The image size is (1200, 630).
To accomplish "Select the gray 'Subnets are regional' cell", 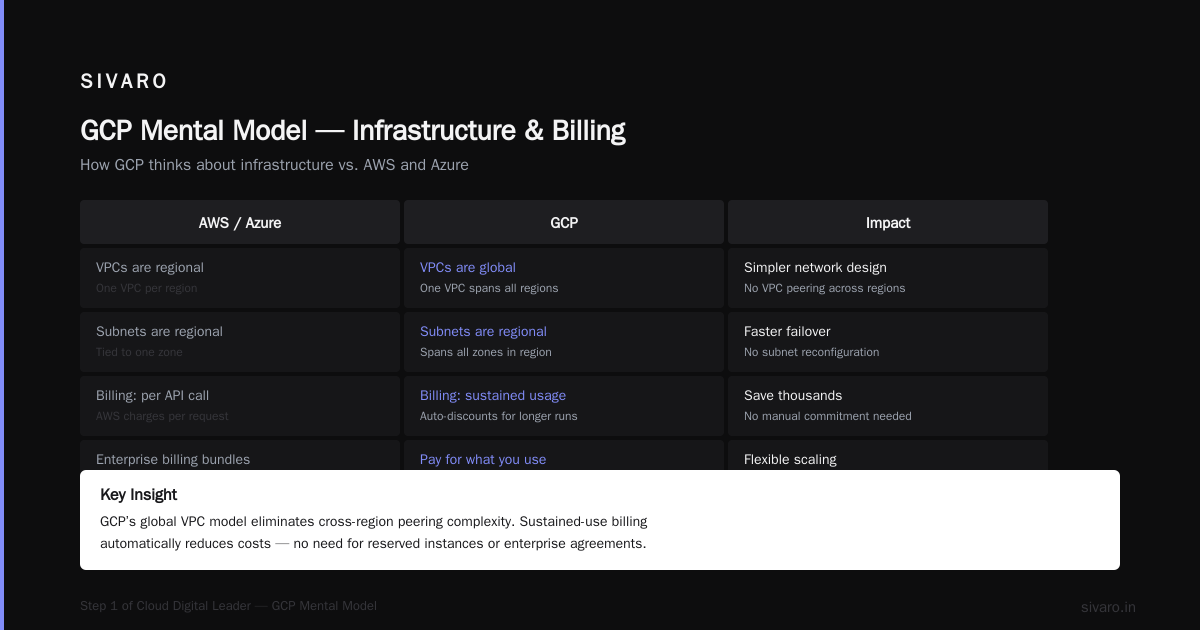I will click(x=240, y=342).
